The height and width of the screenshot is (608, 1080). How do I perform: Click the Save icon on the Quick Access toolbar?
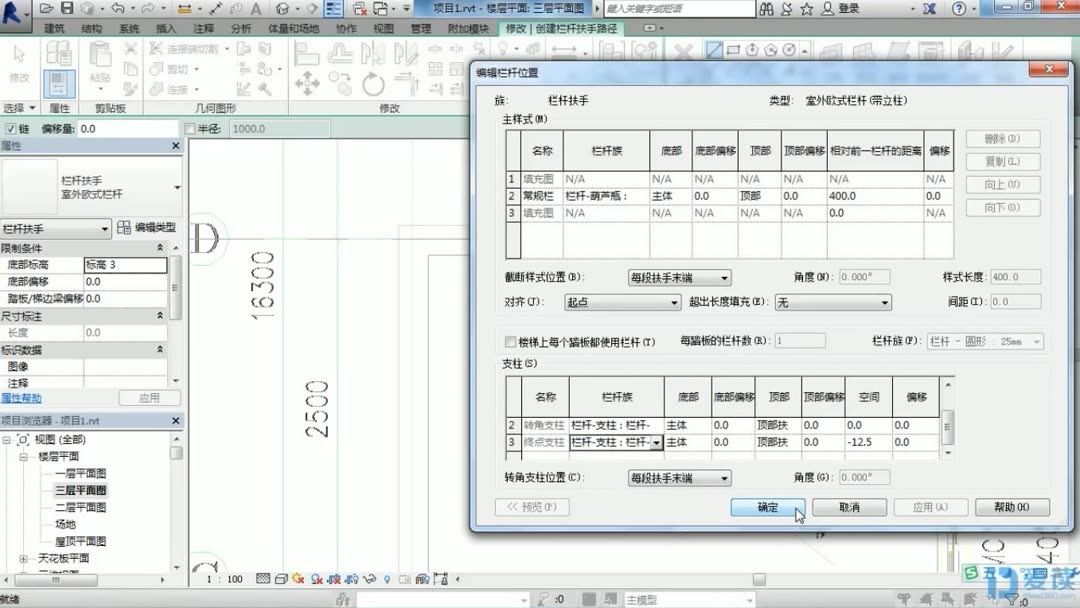tap(66, 8)
